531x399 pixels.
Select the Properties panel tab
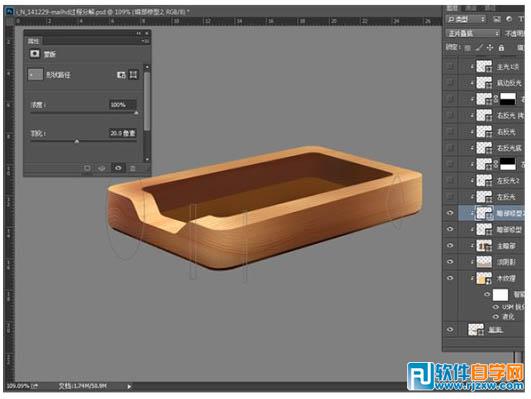tap(33, 41)
